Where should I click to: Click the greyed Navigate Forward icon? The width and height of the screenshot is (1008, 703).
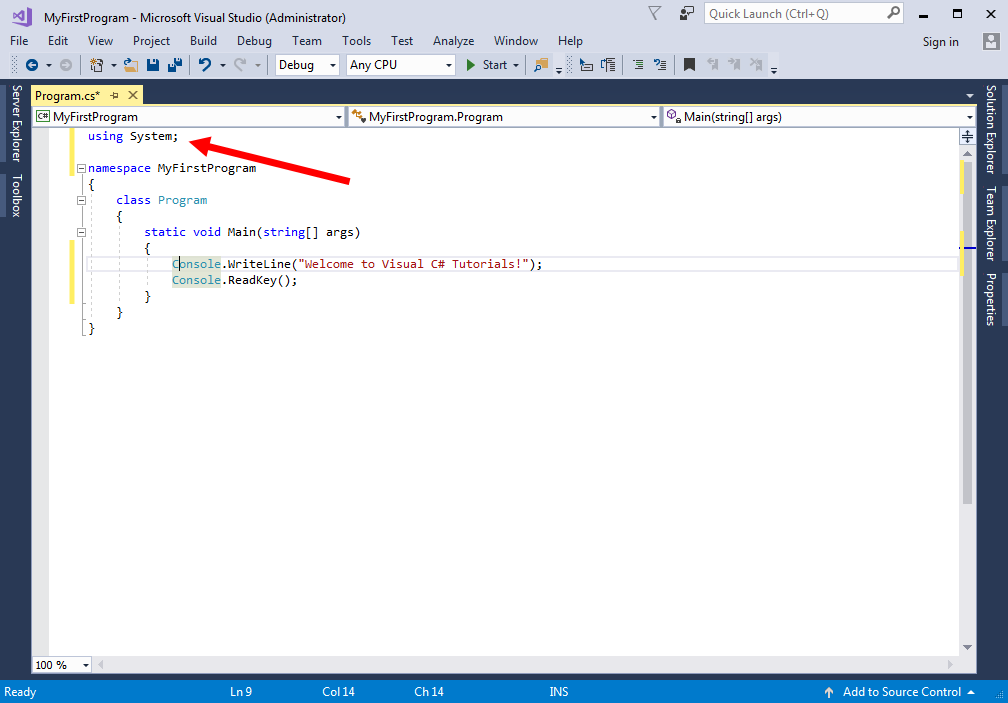[66, 65]
